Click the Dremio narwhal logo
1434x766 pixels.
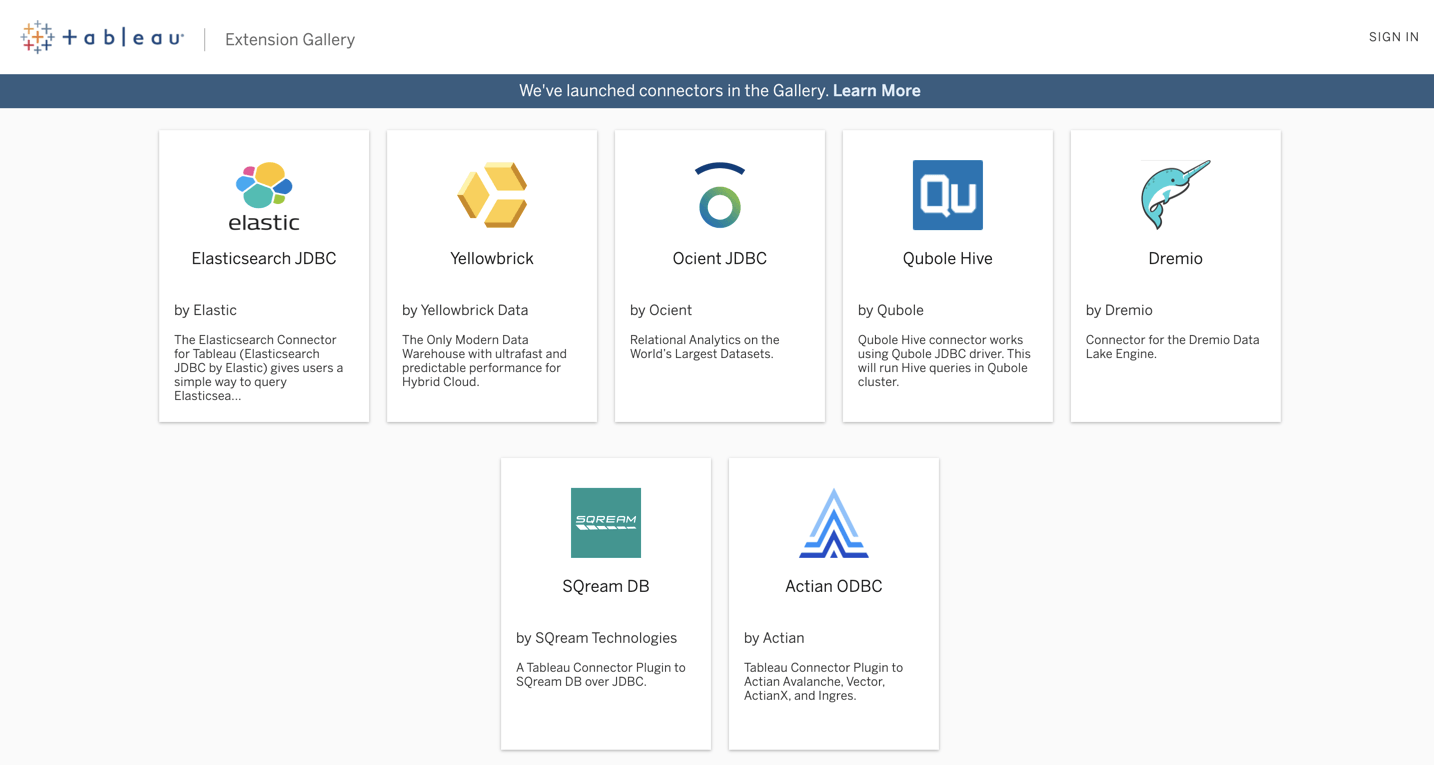click(1175, 195)
